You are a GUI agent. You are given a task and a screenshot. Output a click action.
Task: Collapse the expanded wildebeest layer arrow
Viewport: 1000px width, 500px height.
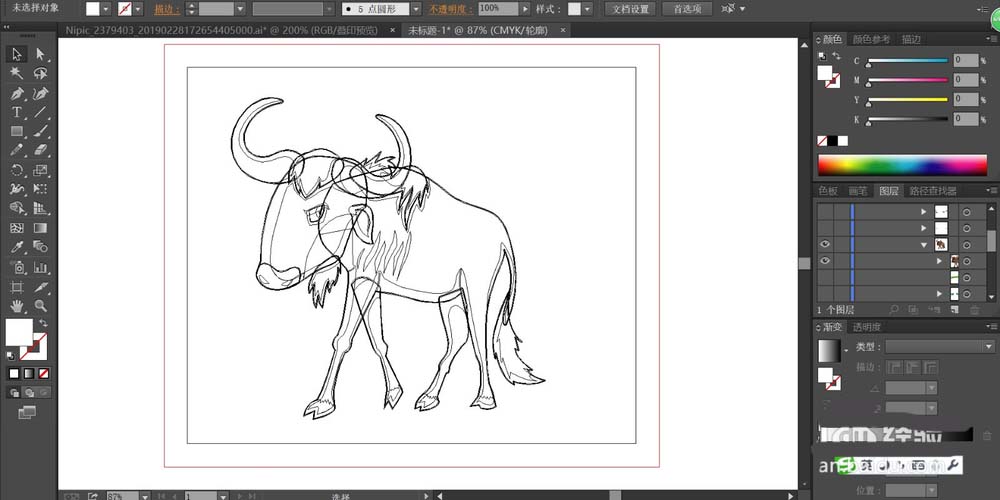click(923, 245)
